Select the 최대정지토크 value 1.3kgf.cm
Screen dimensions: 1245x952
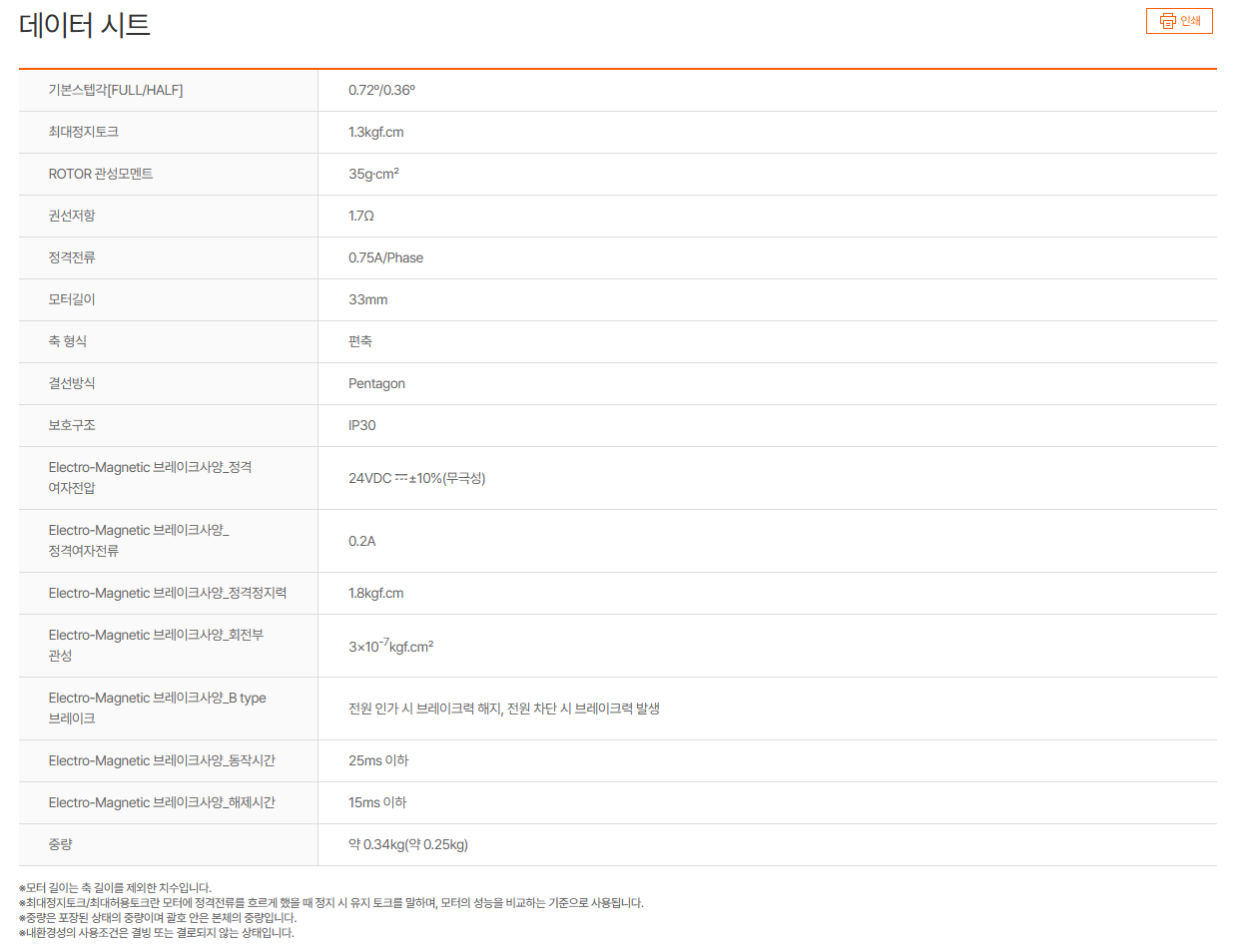(x=376, y=132)
